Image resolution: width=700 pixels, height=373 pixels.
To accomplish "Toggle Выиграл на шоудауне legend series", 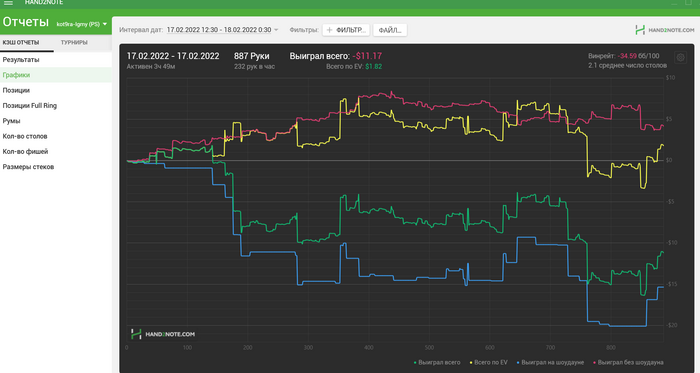I will (x=550, y=362).
